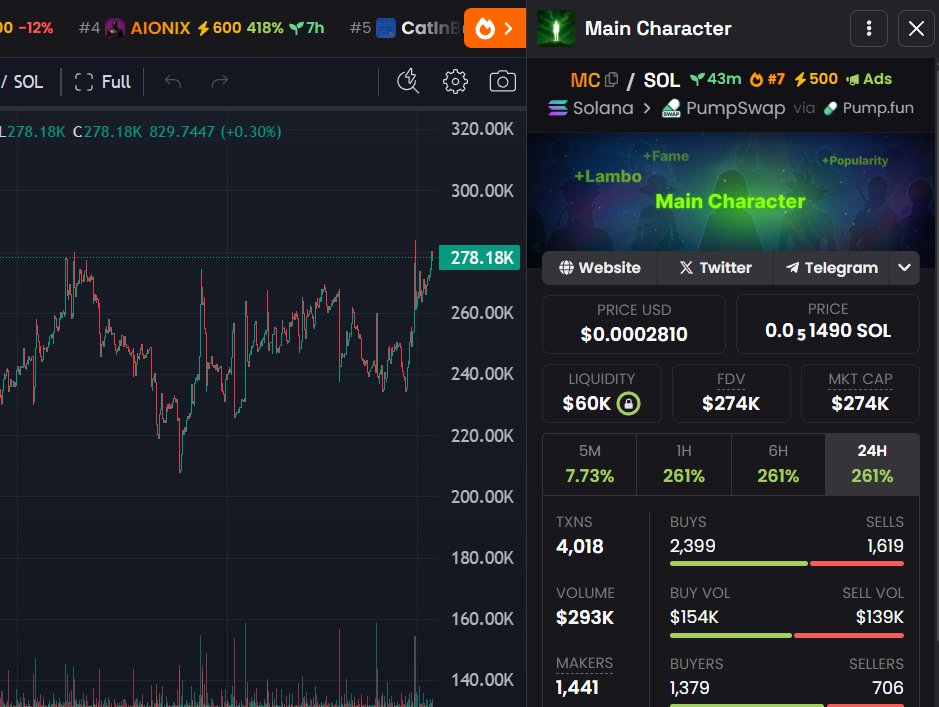
Task: Click the 278.18K current price label
Action: point(480,258)
